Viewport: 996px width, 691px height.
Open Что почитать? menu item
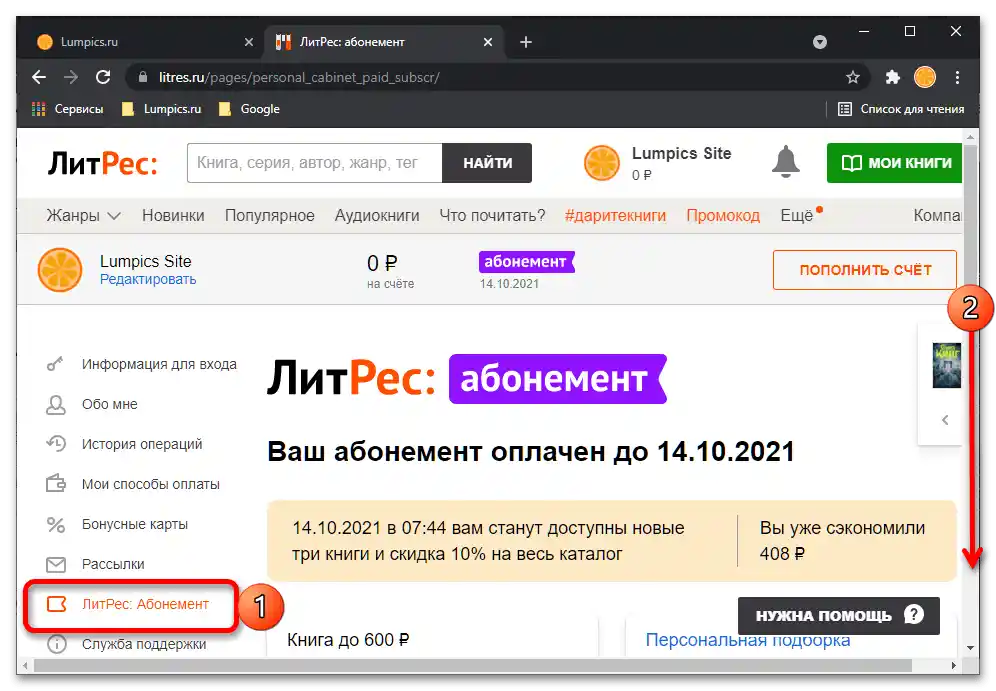click(492, 216)
